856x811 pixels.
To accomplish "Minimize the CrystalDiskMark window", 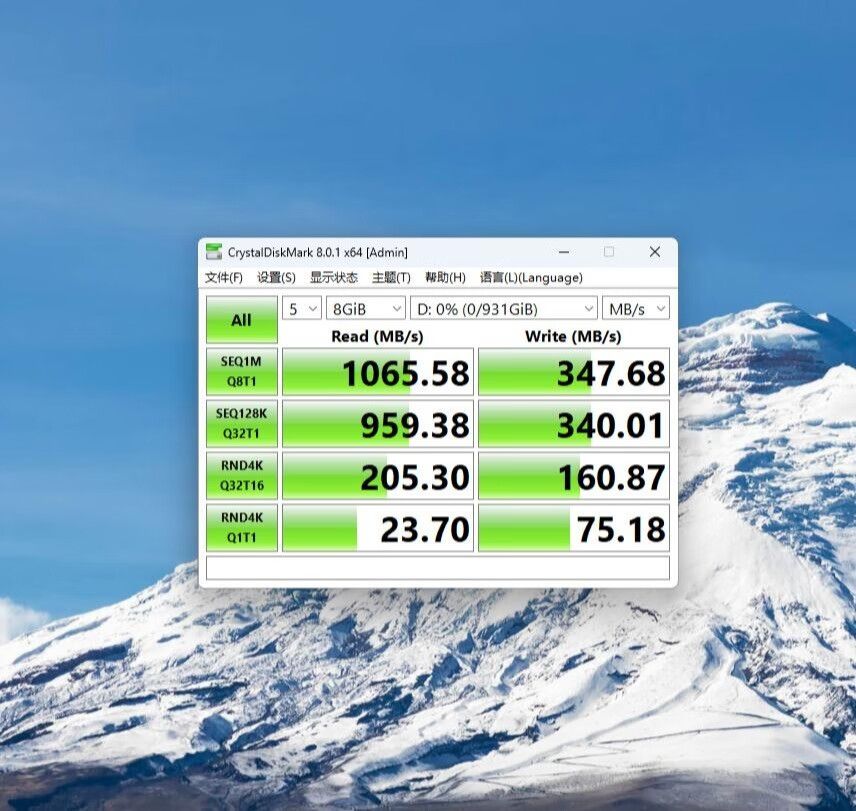I will coord(564,252).
